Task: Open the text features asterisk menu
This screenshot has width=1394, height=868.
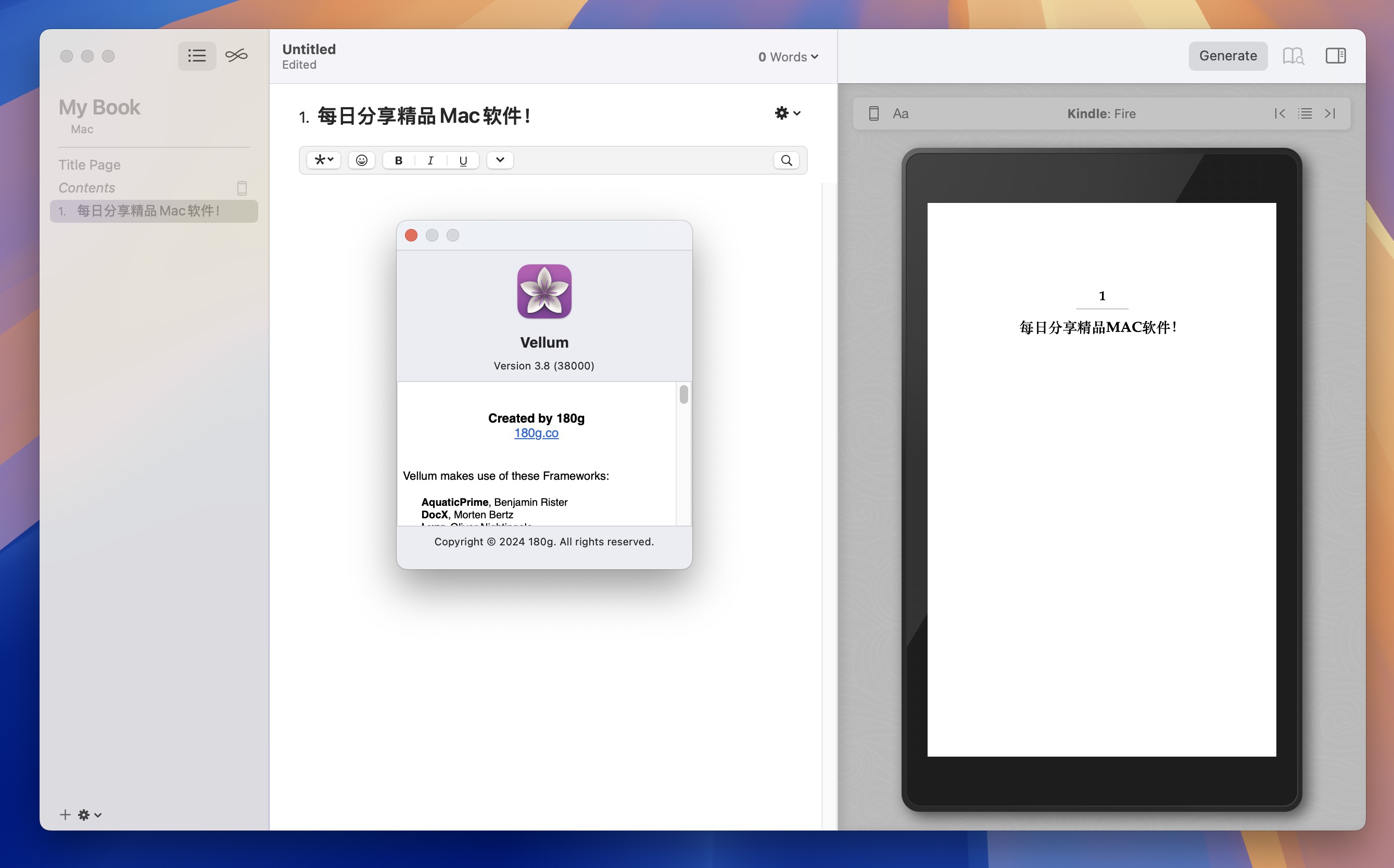Action: [x=324, y=160]
